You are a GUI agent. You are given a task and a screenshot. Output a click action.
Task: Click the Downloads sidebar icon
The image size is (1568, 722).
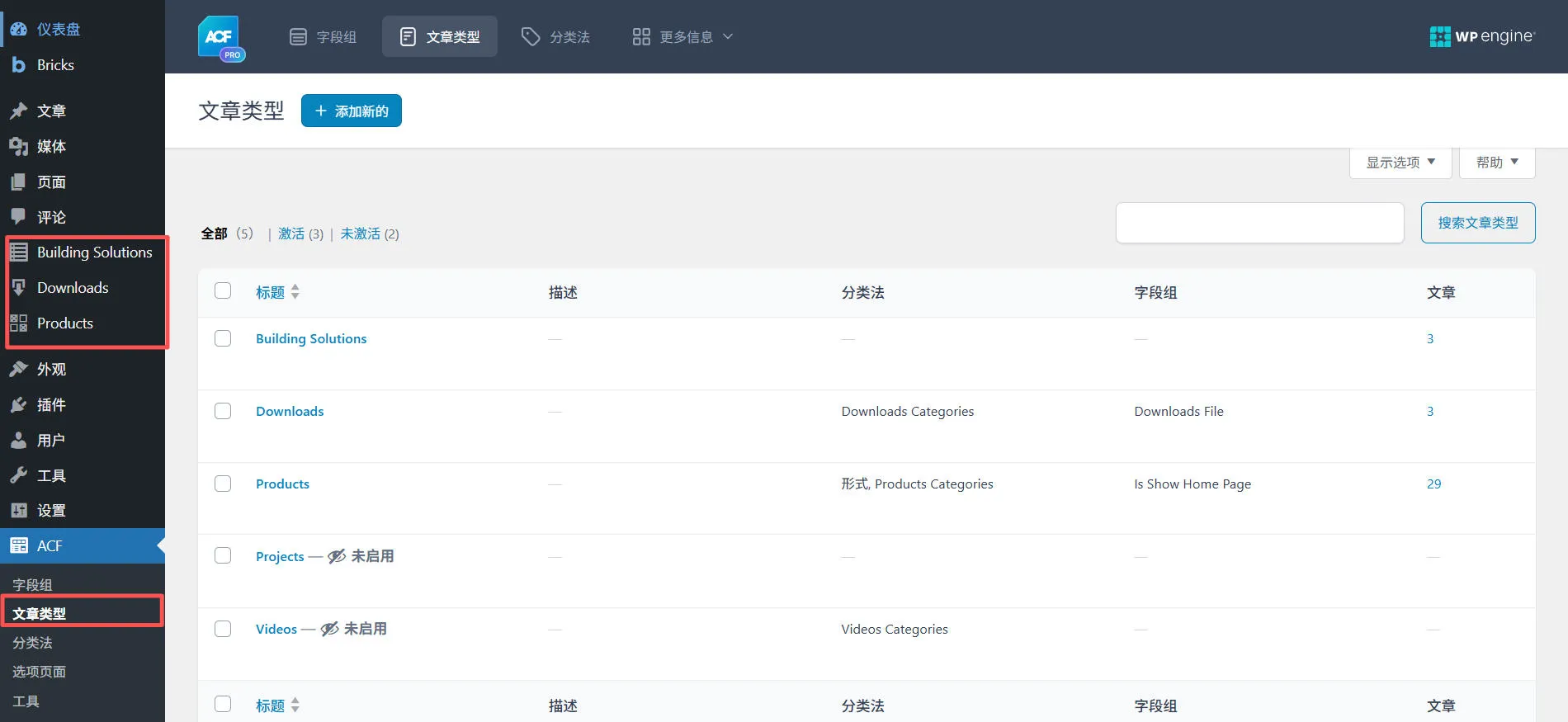pyautogui.click(x=19, y=287)
